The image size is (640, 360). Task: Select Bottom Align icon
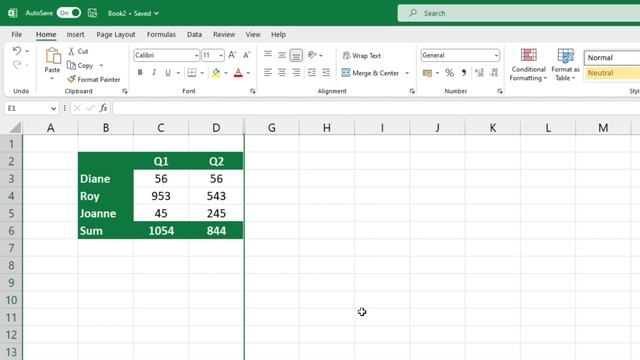[x=296, y=55]
